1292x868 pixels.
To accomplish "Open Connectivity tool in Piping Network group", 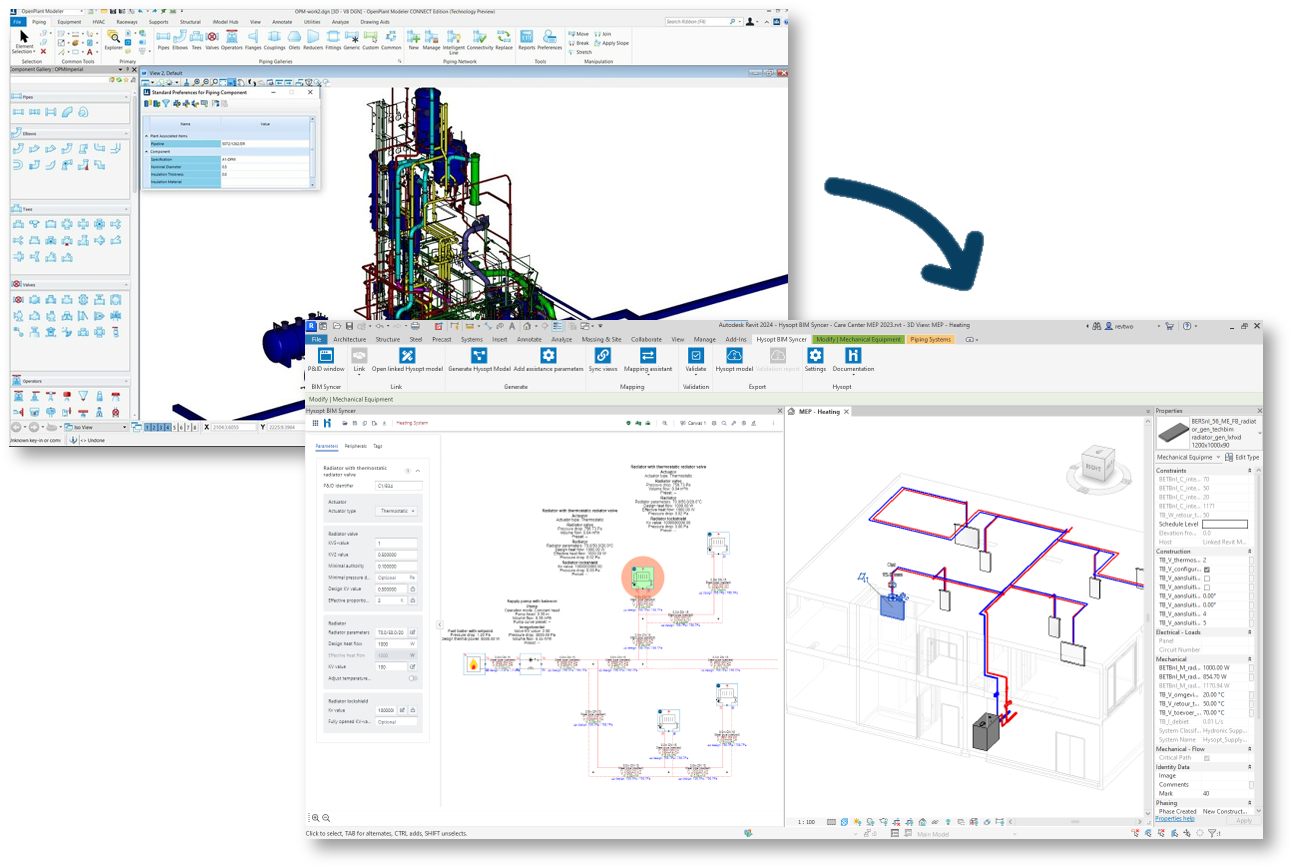I will click(x=480, y=39).
